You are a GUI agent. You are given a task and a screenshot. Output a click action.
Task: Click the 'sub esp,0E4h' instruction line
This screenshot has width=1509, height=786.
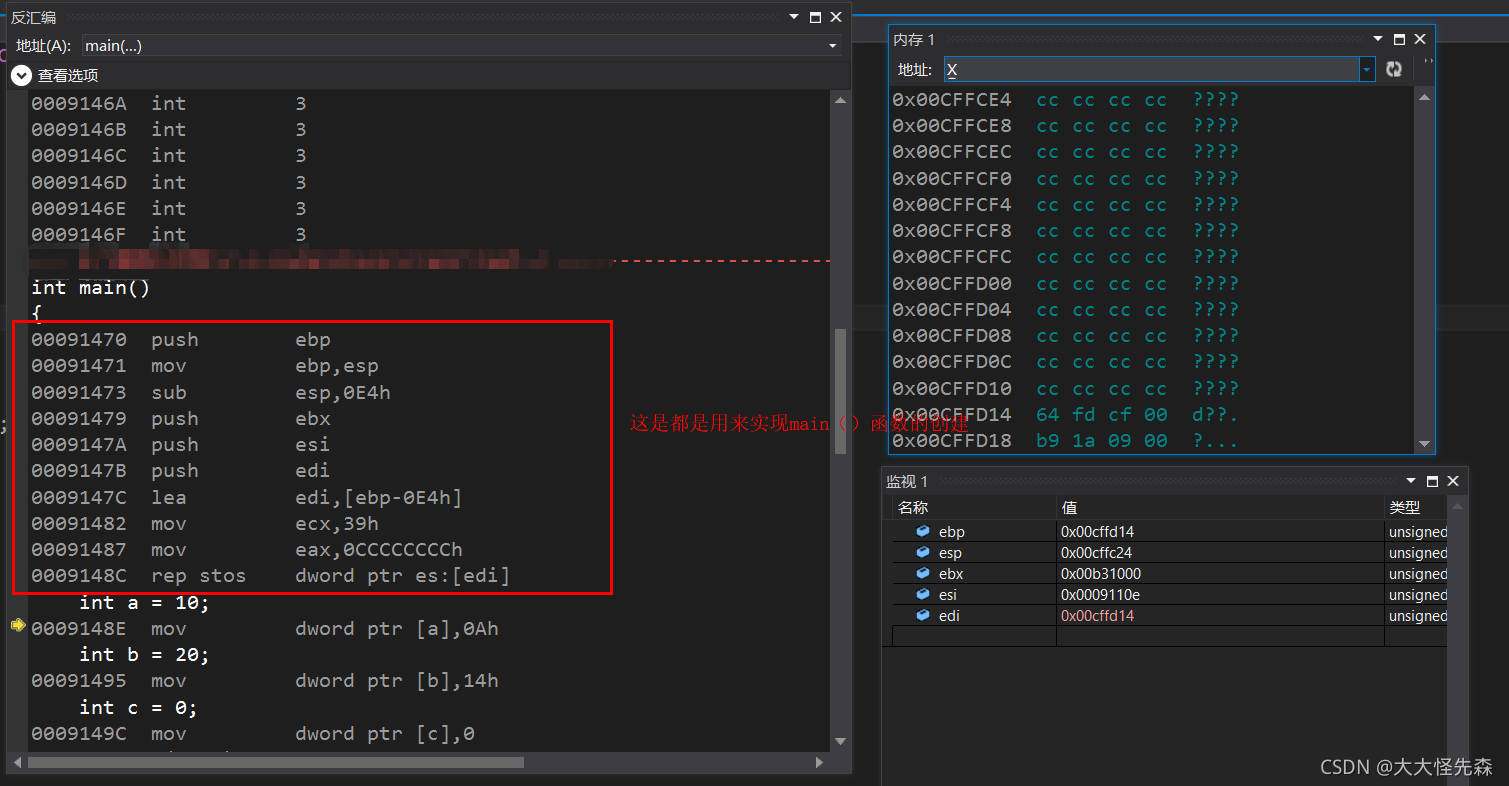211,392
